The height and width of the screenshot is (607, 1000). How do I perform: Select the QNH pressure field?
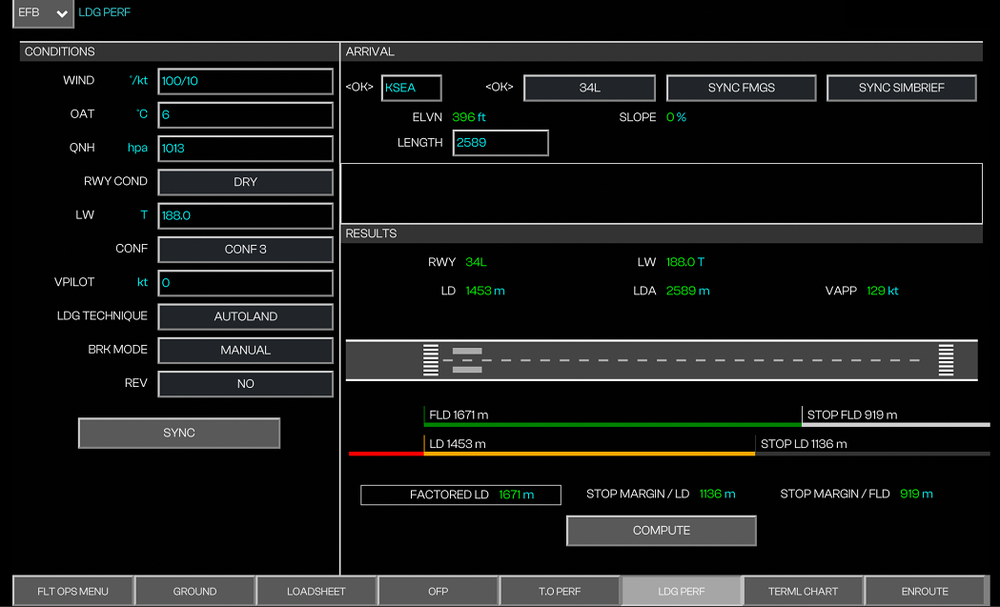245,148
